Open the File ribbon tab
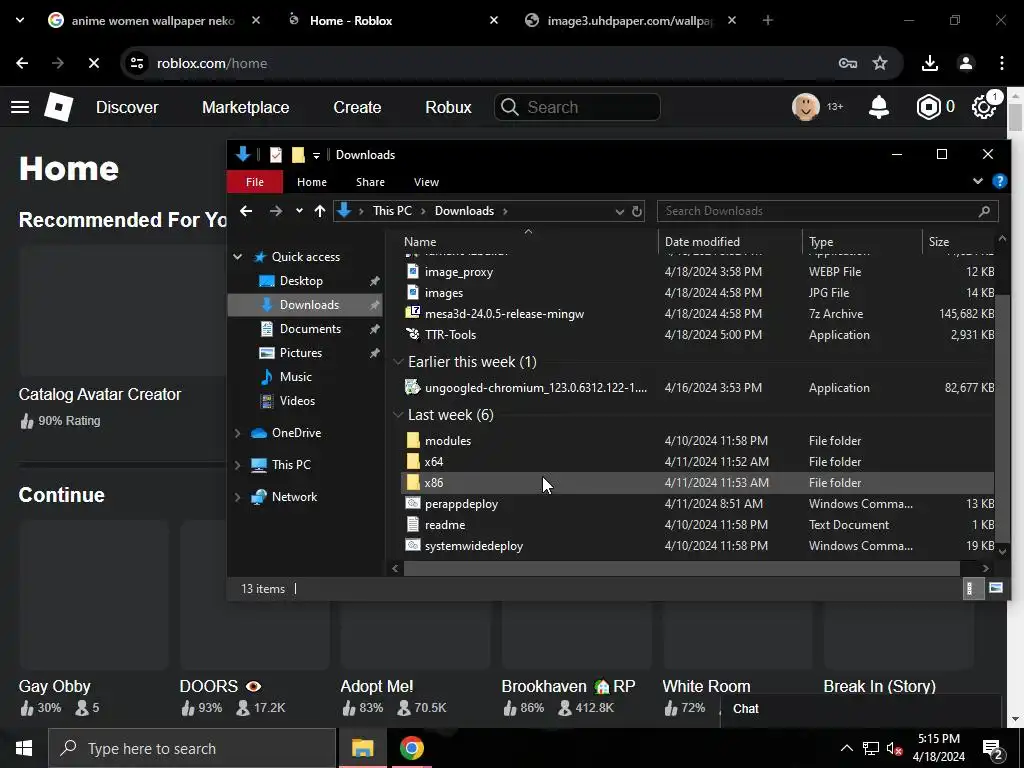Image resolution: width=1024 pixels, height=768 pixels. (x=255, y=182)
